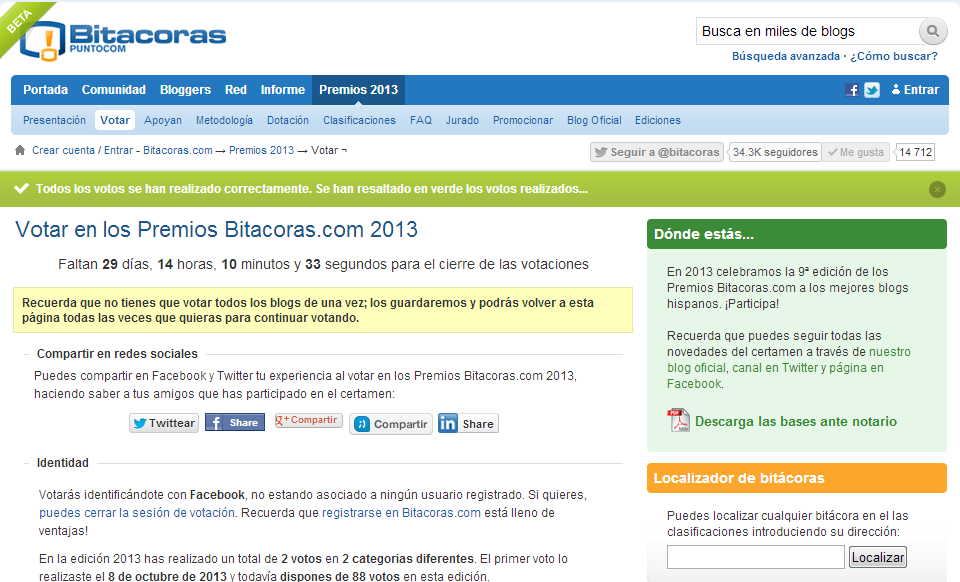Click the search magnifier button
The width and height of the screenshot is (960, 582).
point(932,31)
